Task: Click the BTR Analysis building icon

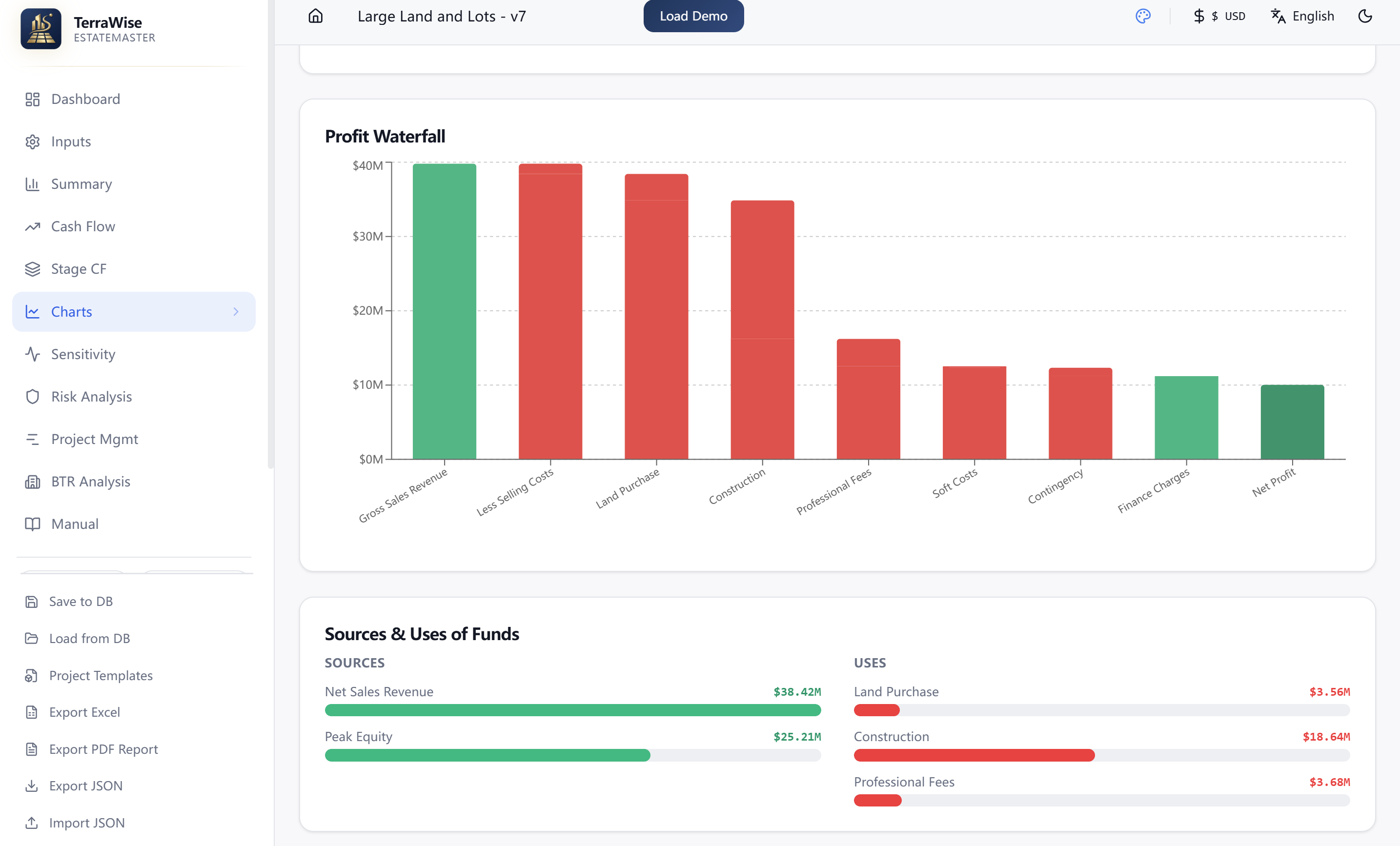Action: coord(32,482)
